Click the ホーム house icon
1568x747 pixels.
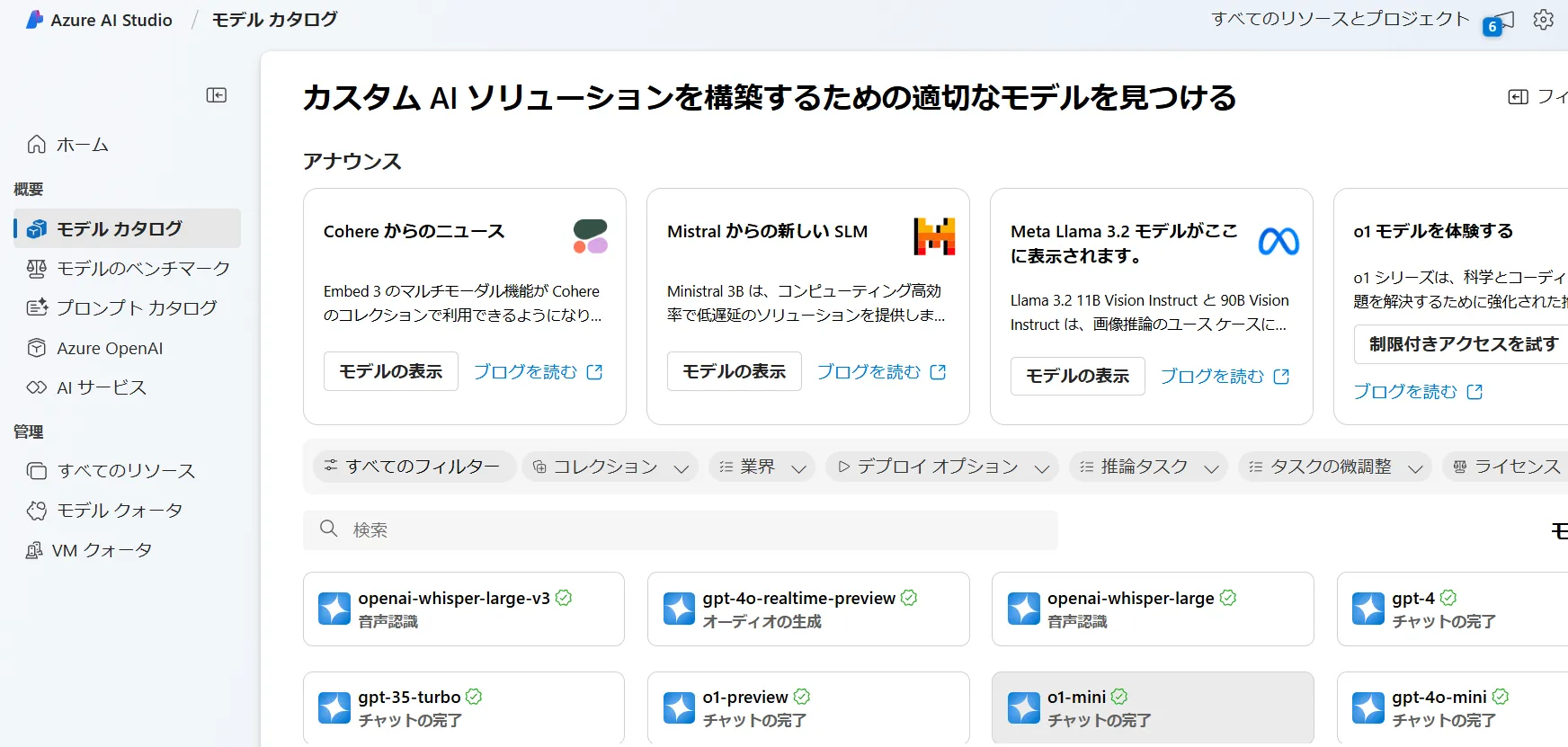pos(37,144)
